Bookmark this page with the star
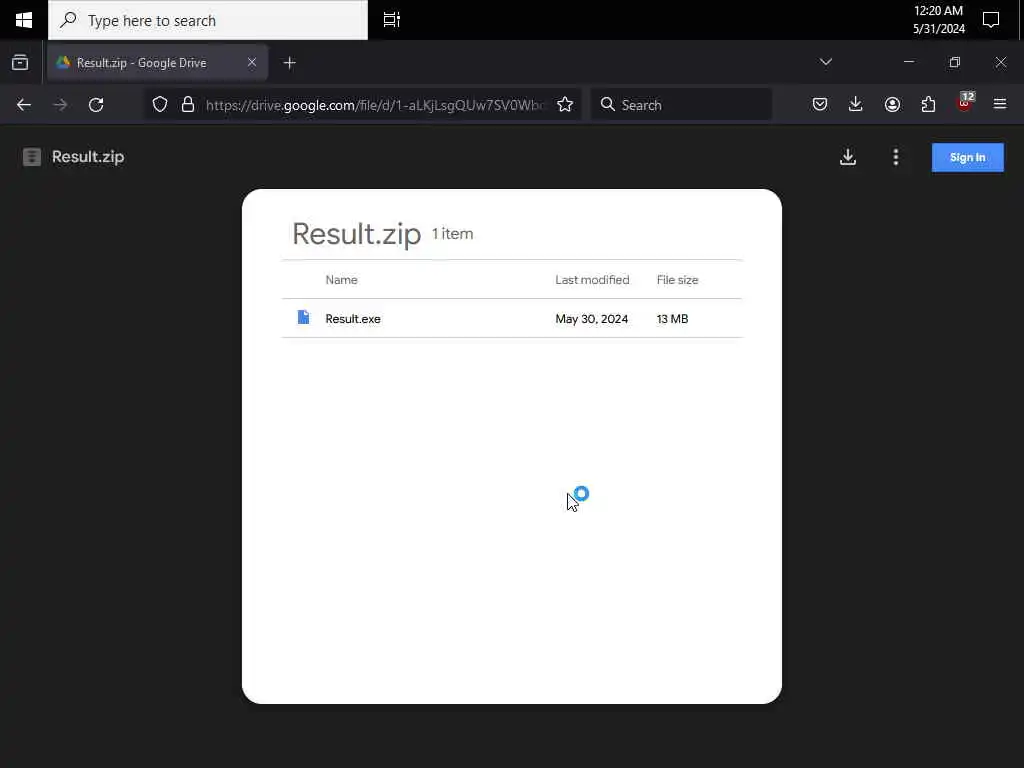This screenshot has width=1024, height=768. [x=565, y=104]
